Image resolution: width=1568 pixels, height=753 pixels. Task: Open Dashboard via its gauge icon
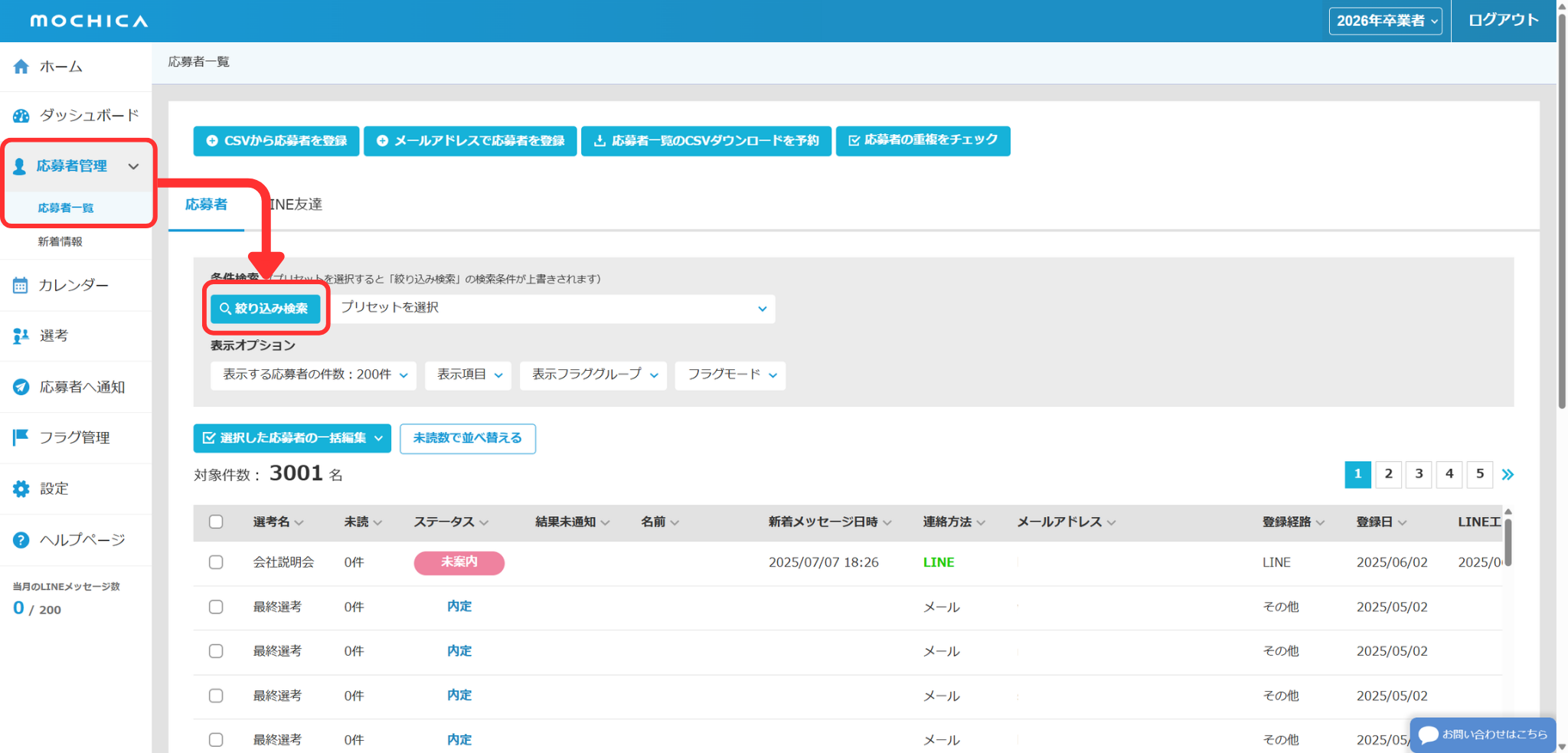pyautogui.click(x=21, y=116)
